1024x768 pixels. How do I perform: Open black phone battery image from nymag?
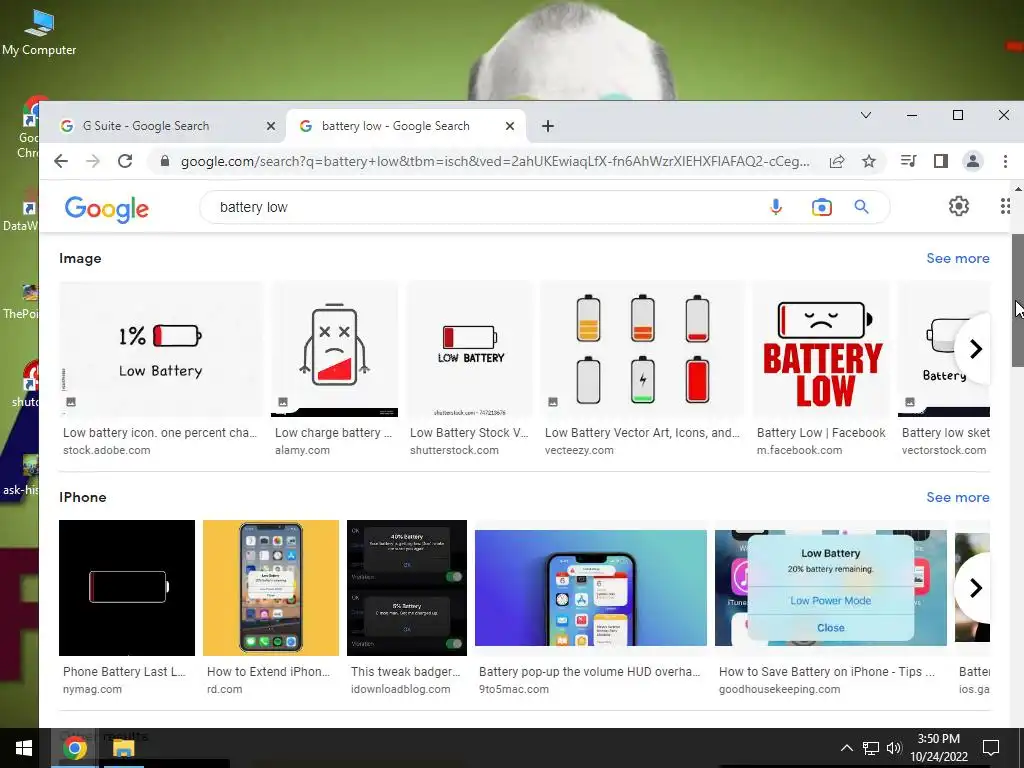tap(127, 588)
